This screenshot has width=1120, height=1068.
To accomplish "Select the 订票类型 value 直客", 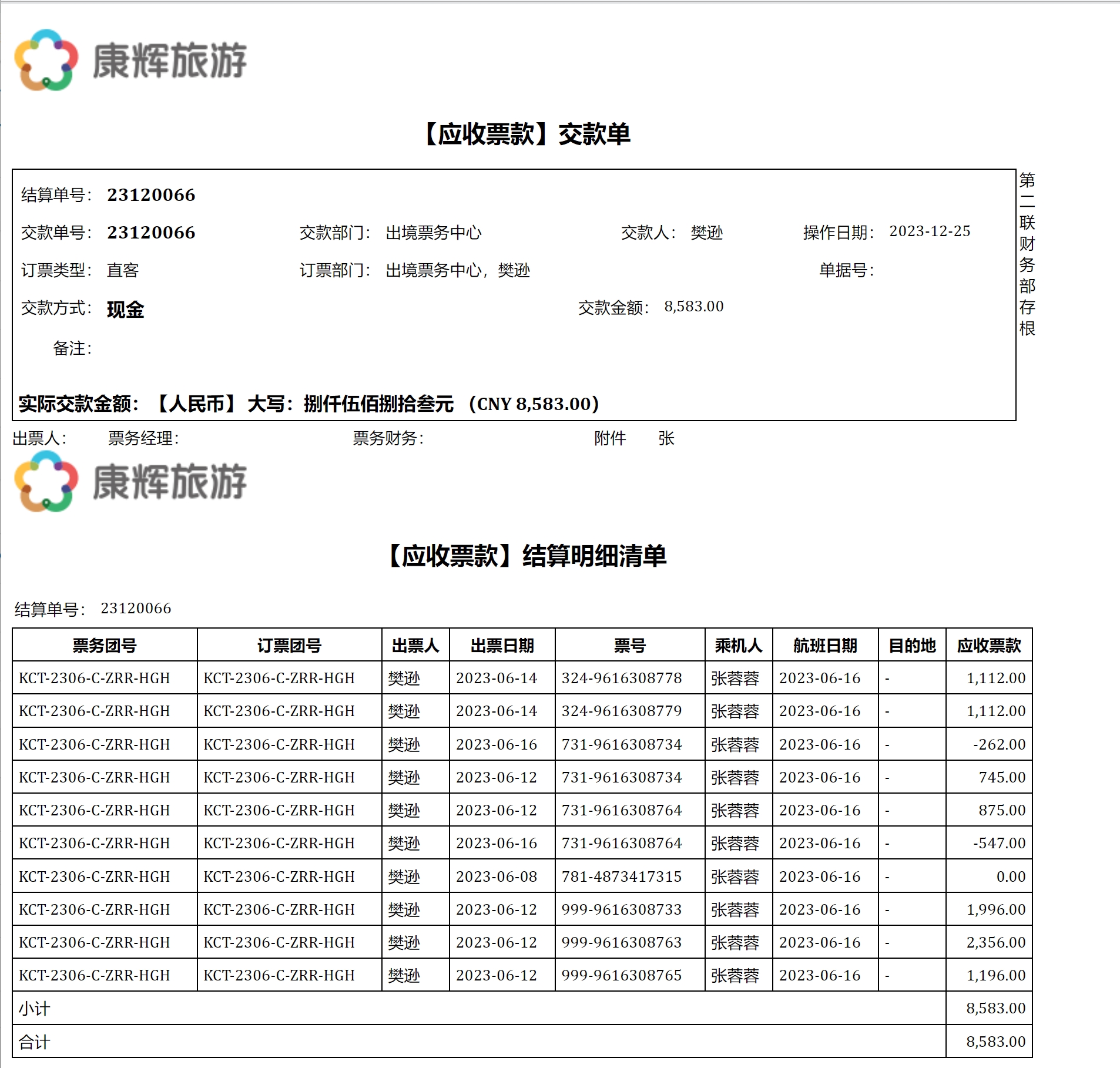I will pyautogui.click(x=123, y=270).
